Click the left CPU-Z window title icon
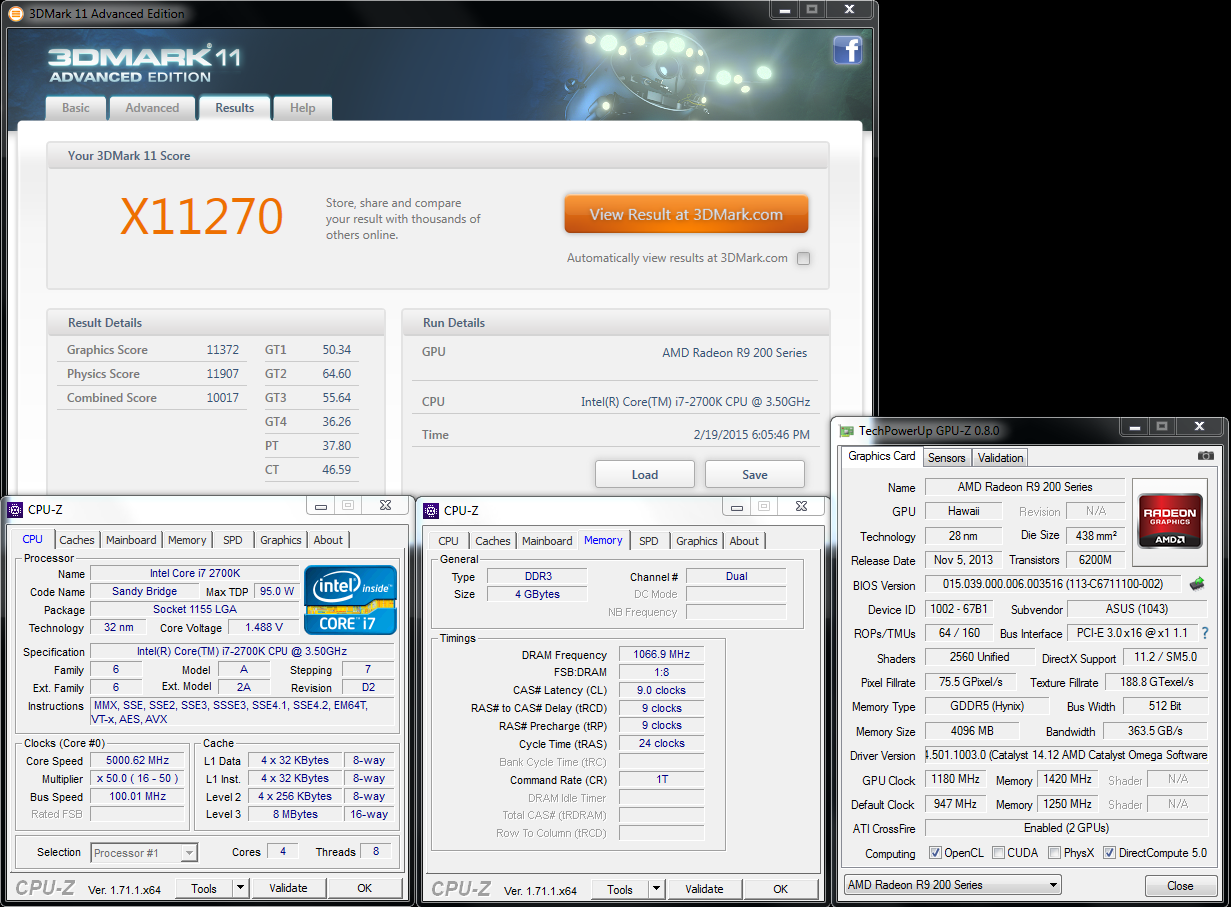 [15, 510]
